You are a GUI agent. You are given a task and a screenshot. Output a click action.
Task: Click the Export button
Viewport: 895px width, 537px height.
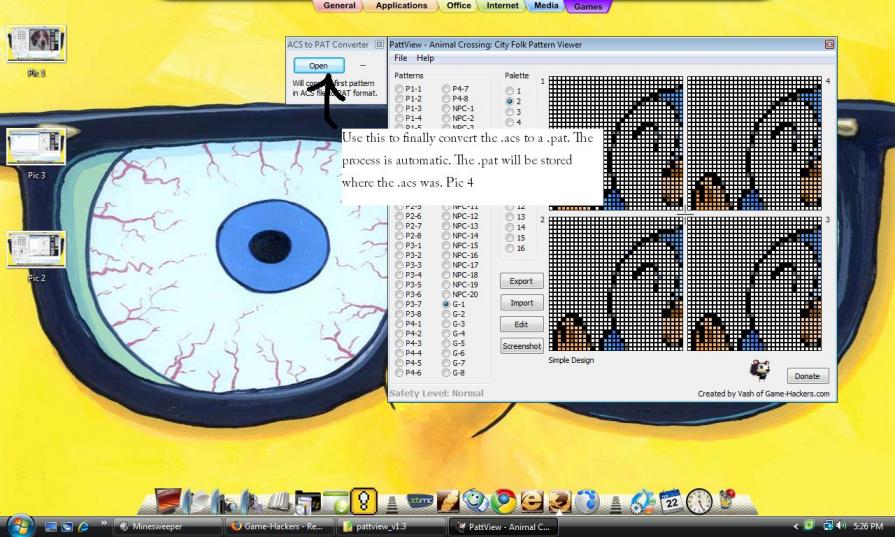[x=521, y=281]
